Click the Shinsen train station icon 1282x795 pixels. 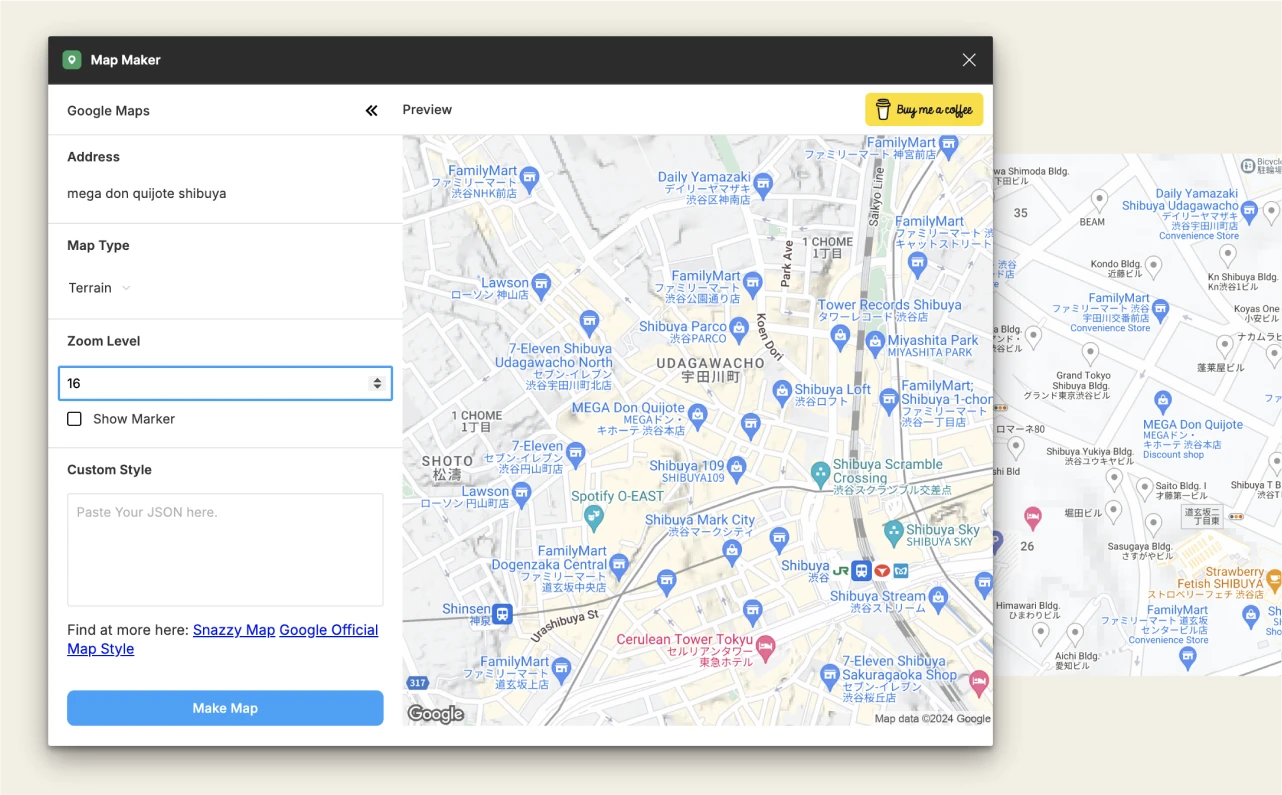click(502, 613)
